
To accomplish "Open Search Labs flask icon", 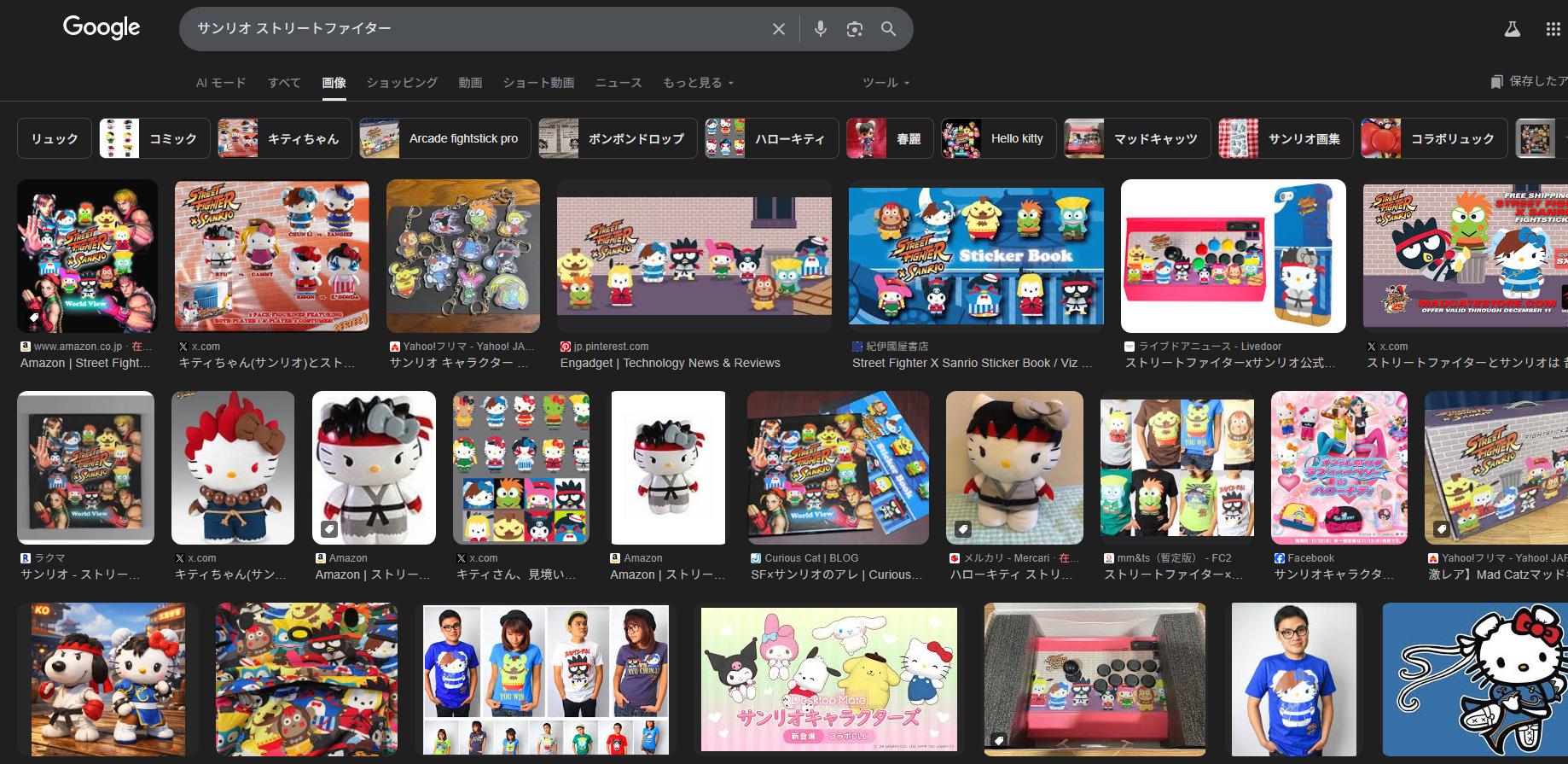I will pyautogui.click(x=1512, y=29).
